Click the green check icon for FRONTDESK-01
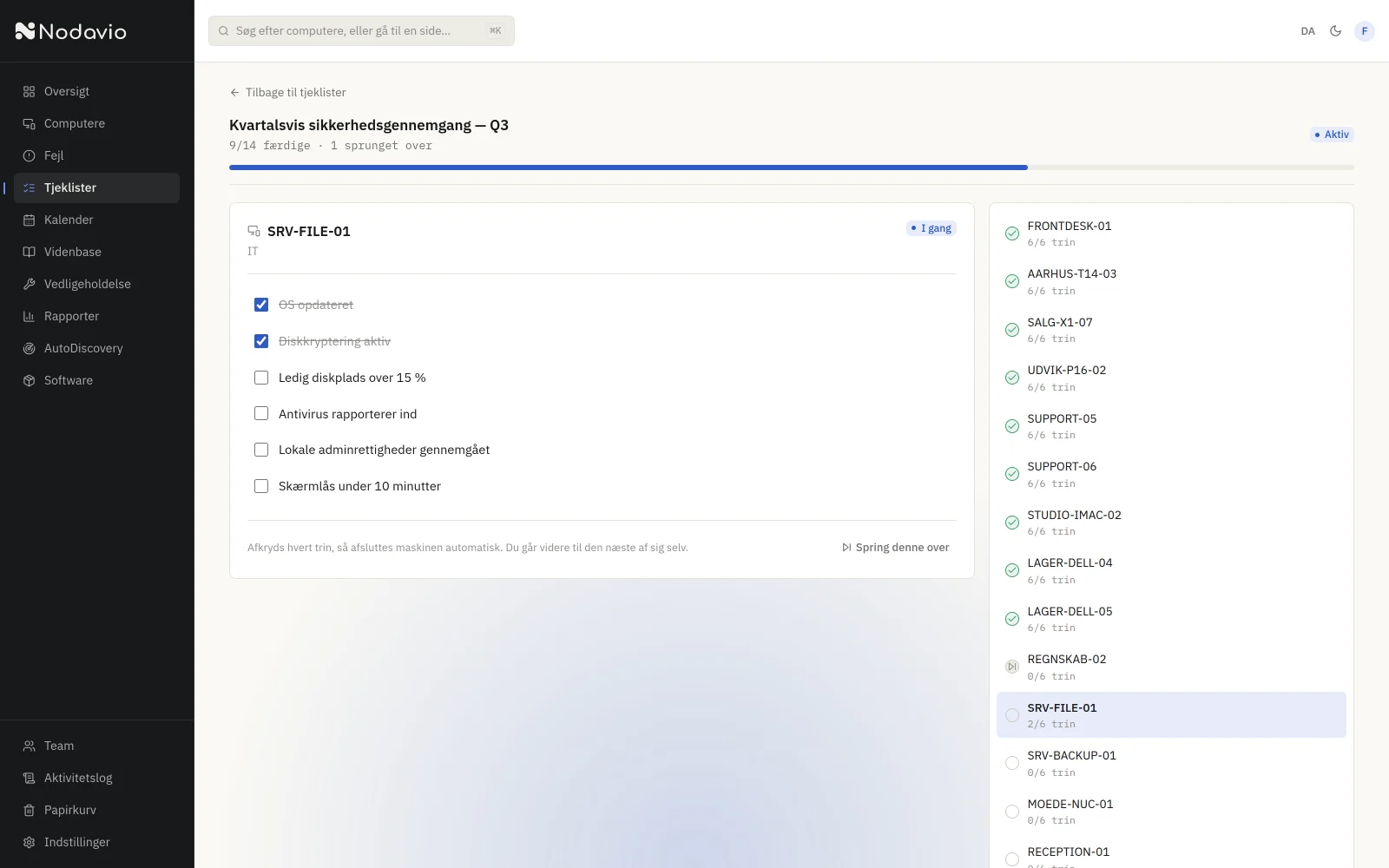 coord(1012,233)
